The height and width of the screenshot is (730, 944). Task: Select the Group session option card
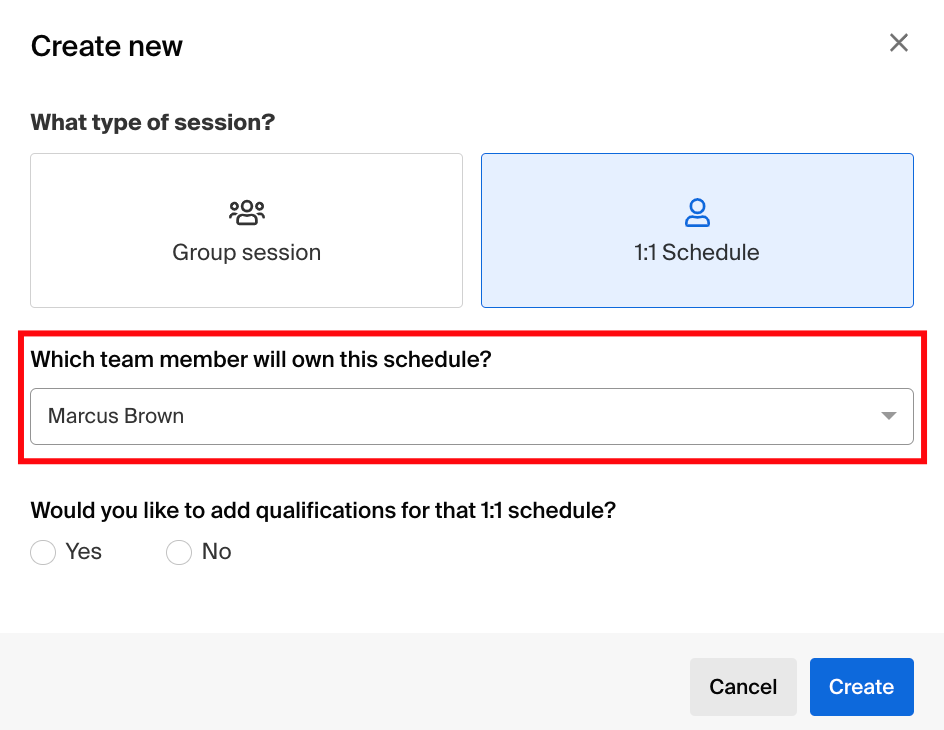coord(246,230)
